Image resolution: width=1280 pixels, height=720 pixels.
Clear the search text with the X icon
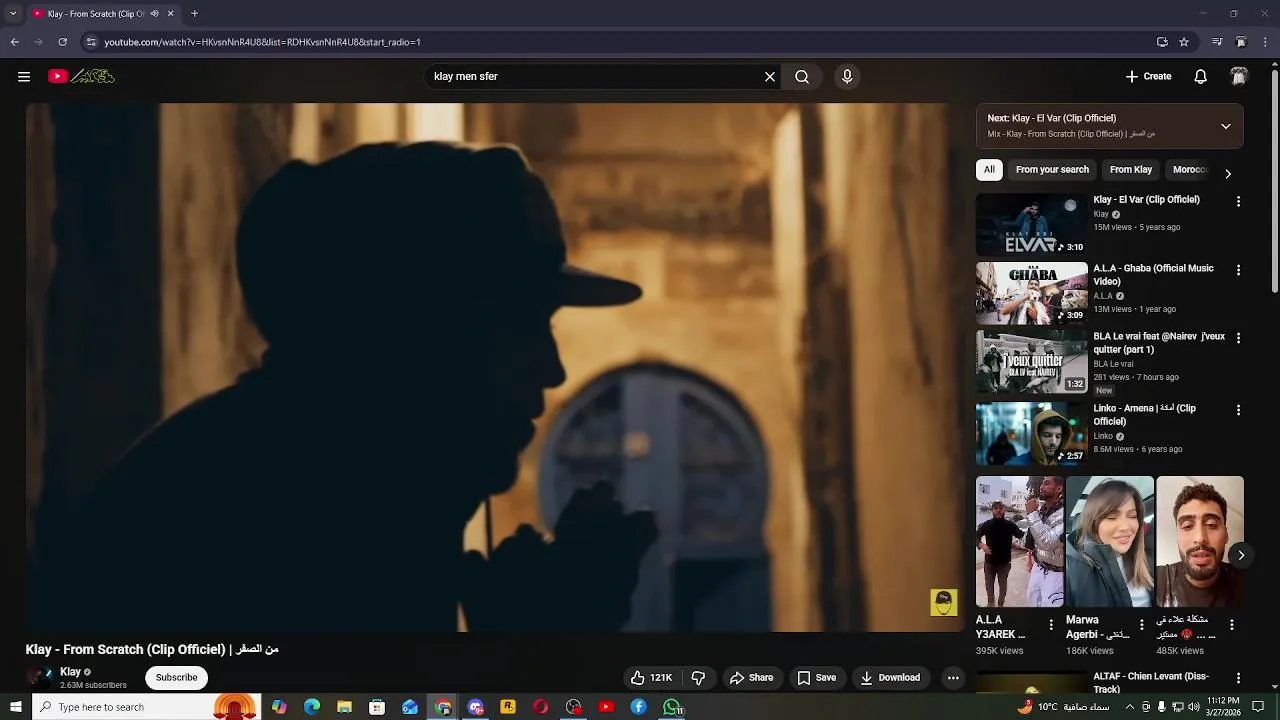pyautogui.click(x=770, y=76)
